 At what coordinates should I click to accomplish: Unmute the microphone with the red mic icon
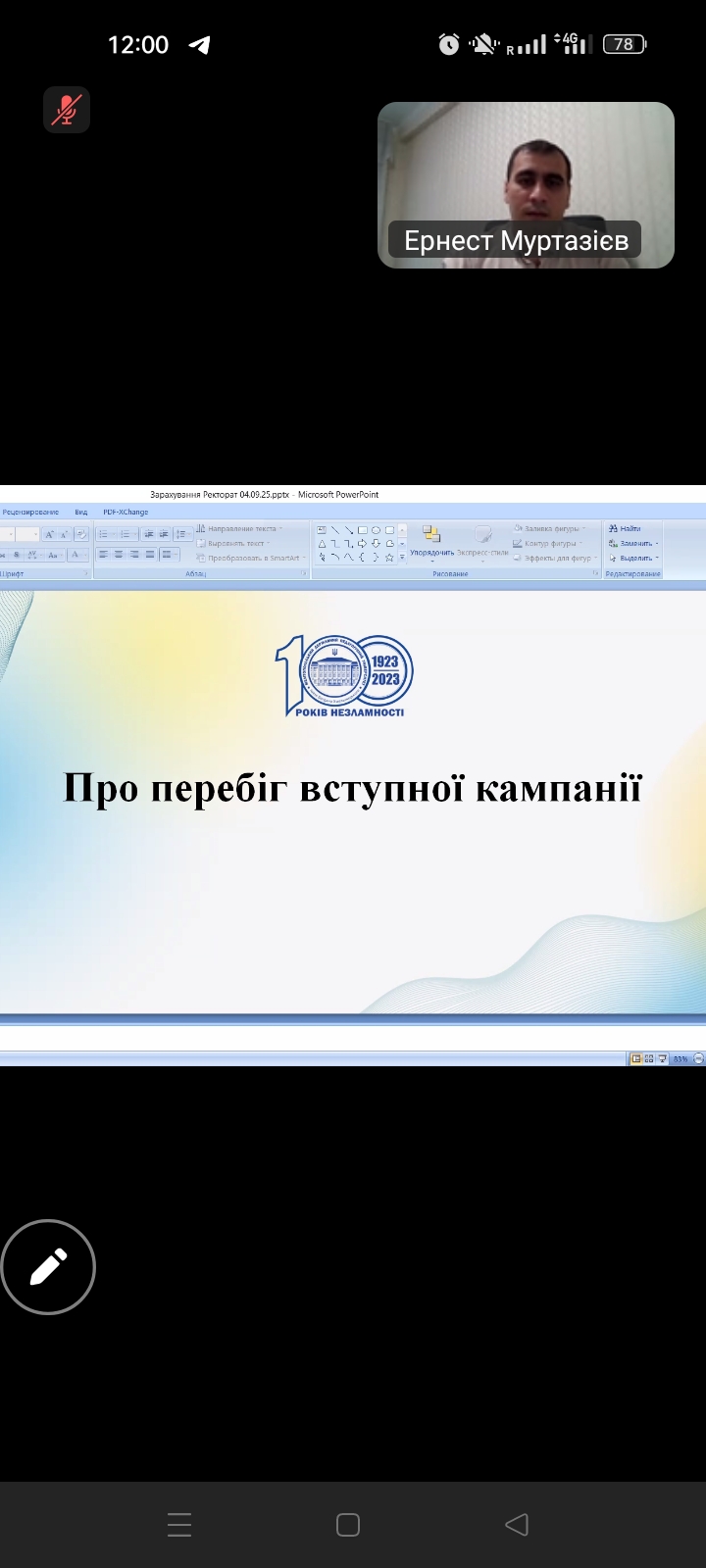pos(66,110)
